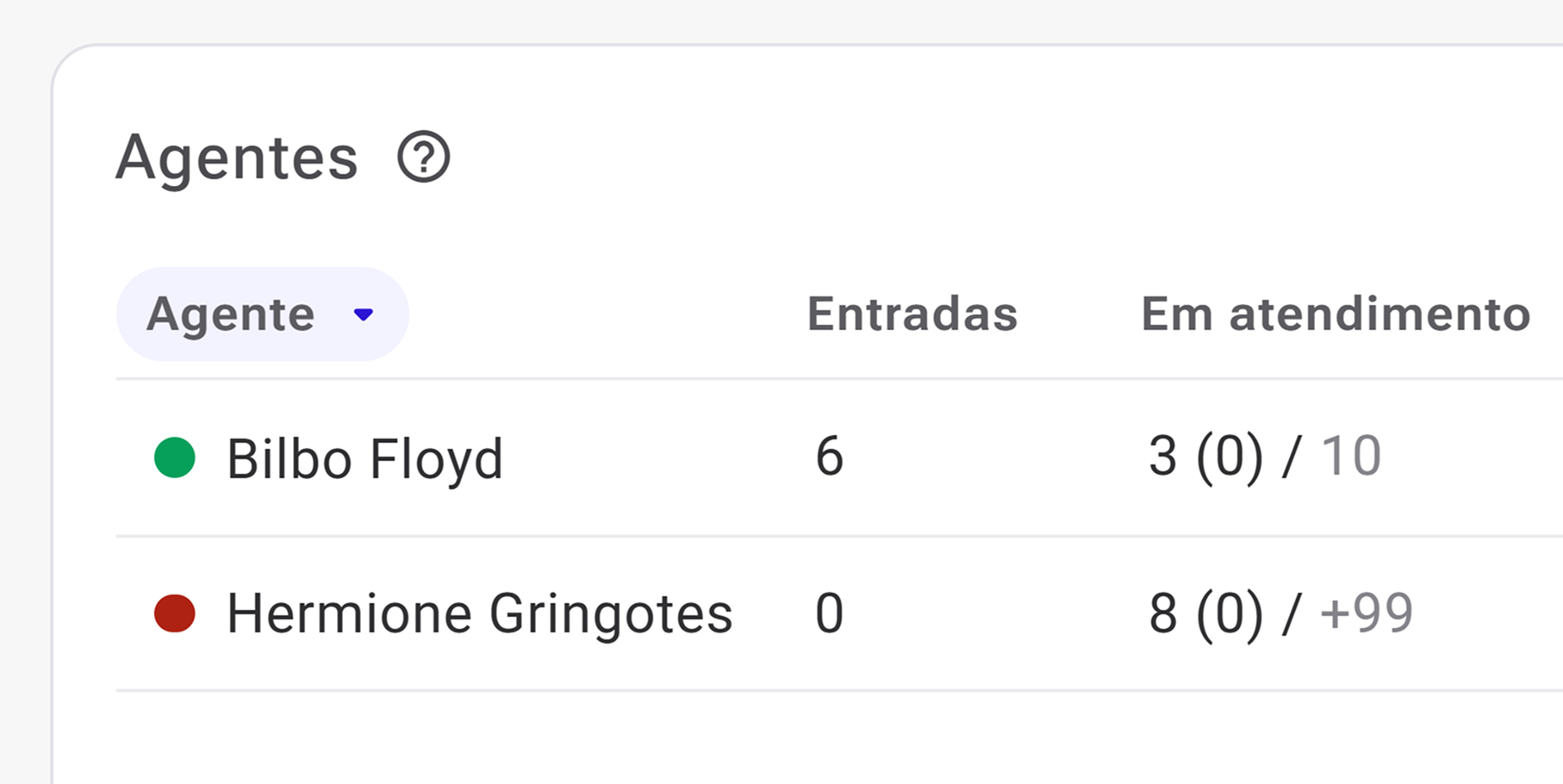Screen dimensions: 1563x784
Task: Click the word Gringotes in second row
Action: (x=610, y=614)
